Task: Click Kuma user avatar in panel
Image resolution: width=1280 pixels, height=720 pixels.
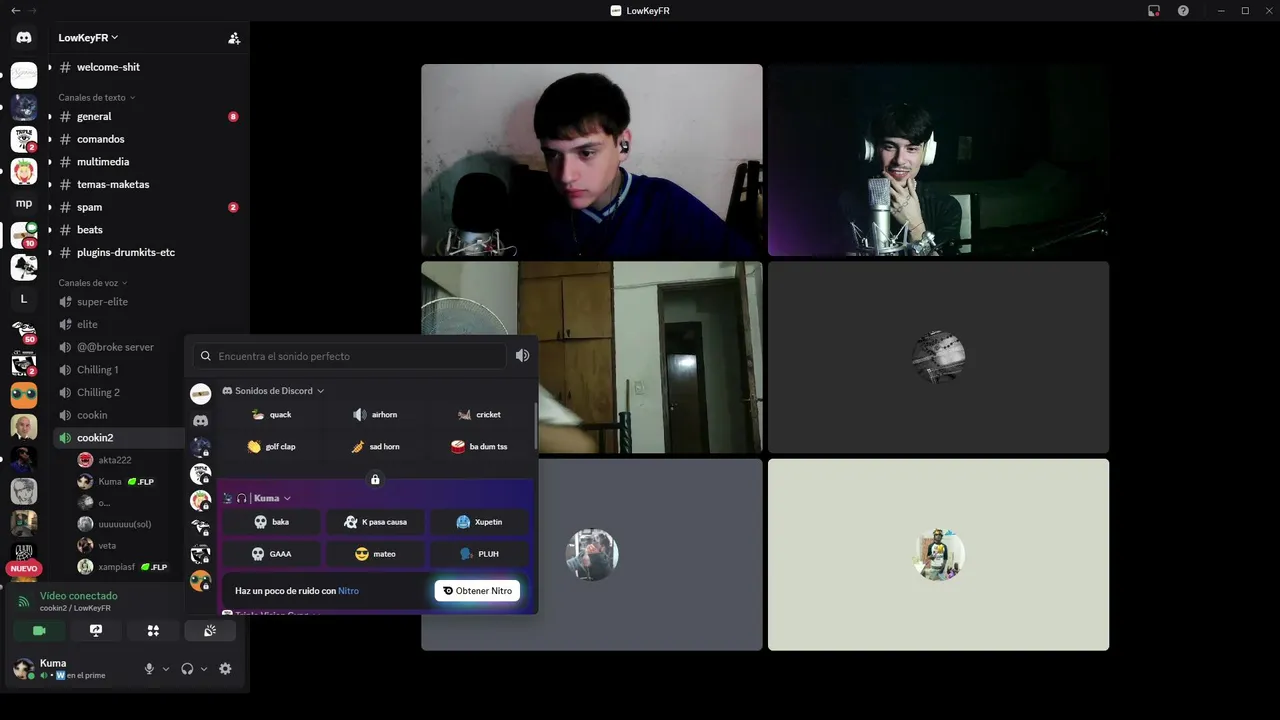Action: [x=23, y=669]
